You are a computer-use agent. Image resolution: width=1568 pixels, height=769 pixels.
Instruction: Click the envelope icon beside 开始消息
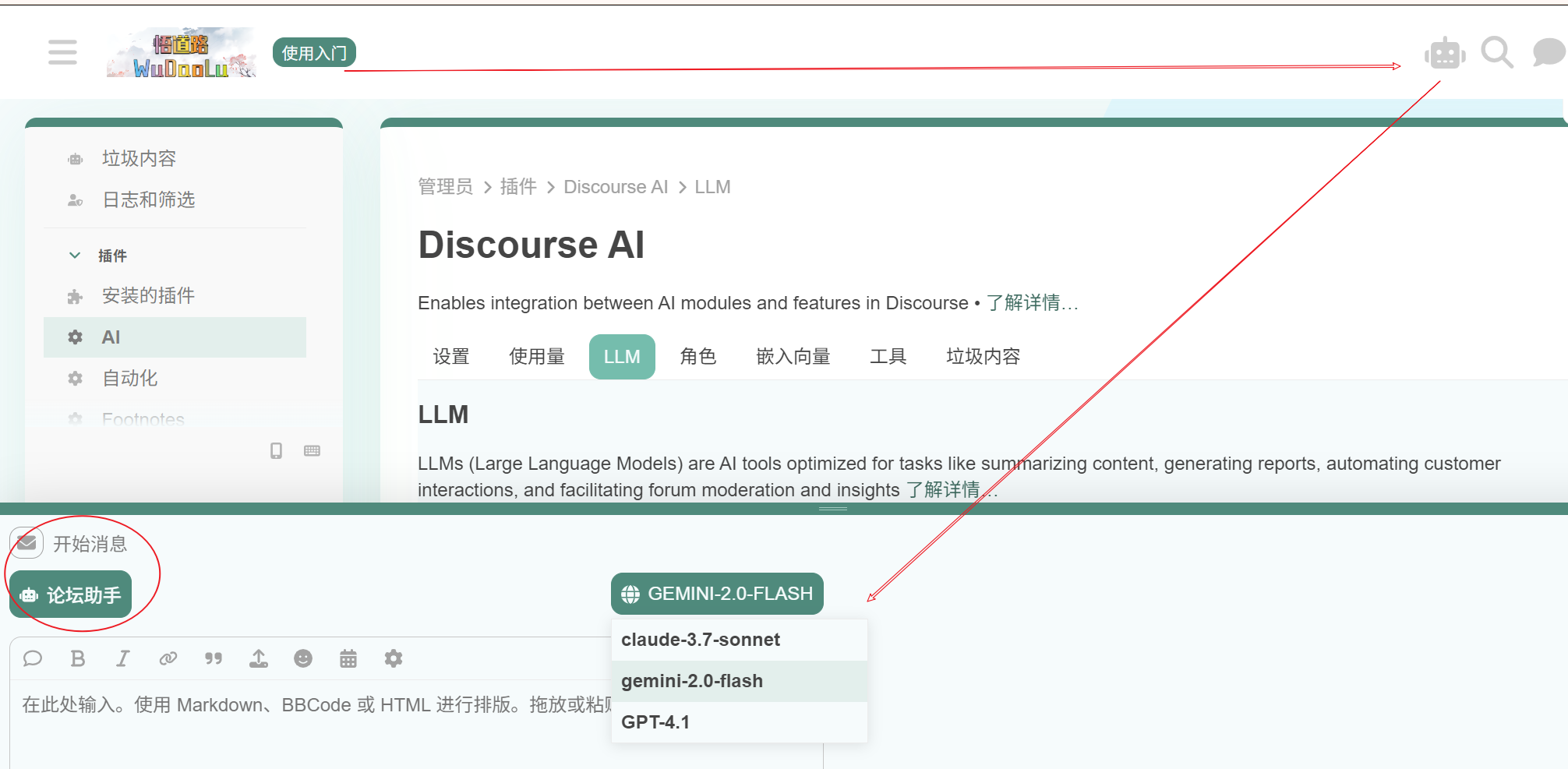click(x=26, y=543)
